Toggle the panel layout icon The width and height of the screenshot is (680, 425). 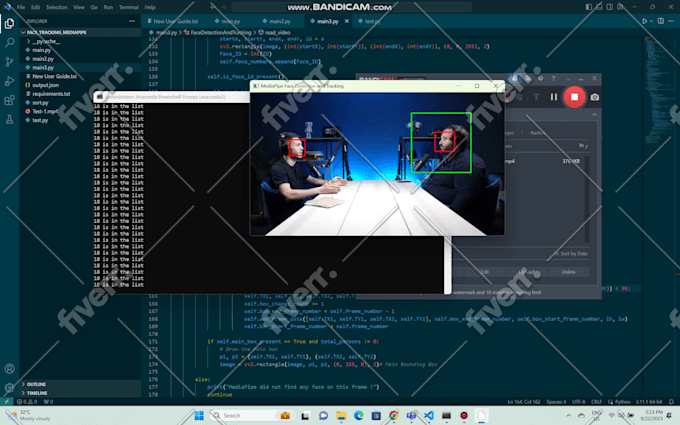point(599,7)
